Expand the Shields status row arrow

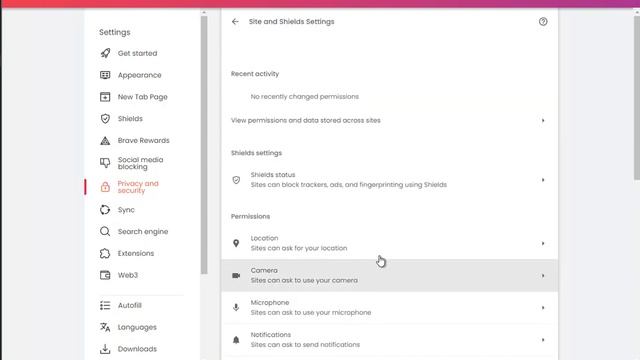pos(543,180)
